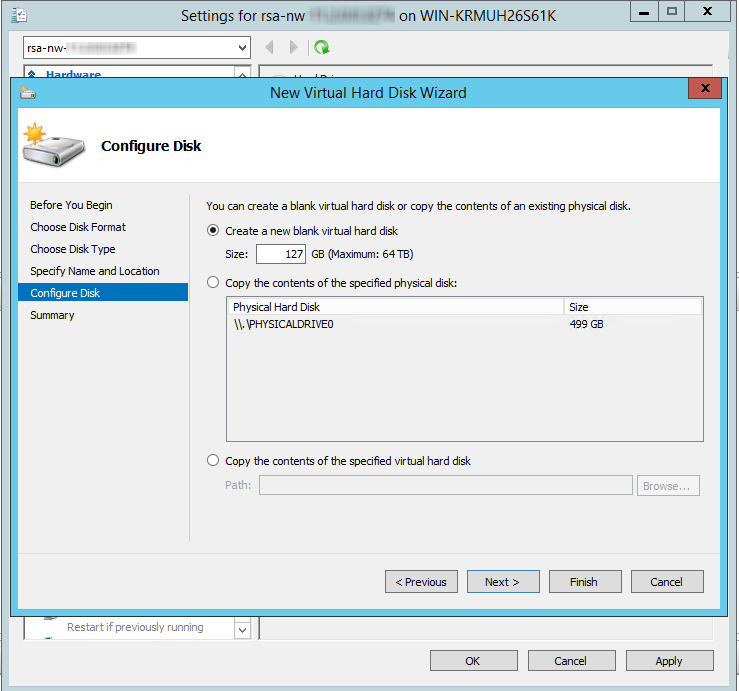Open the rsa-nw virtual machine dropdown
The image size is (739, 691).
click(x=243, y=48)
